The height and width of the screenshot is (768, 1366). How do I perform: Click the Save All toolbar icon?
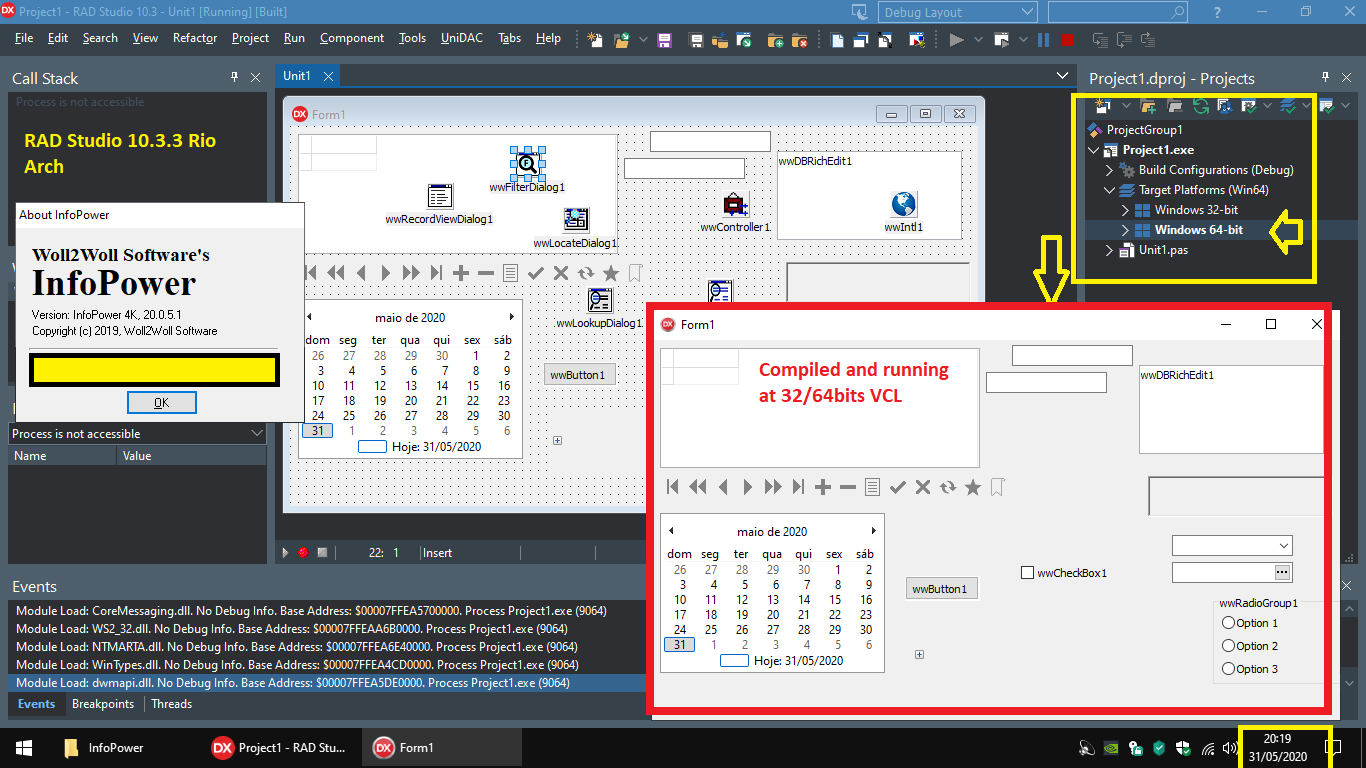[x=695, y=40]
